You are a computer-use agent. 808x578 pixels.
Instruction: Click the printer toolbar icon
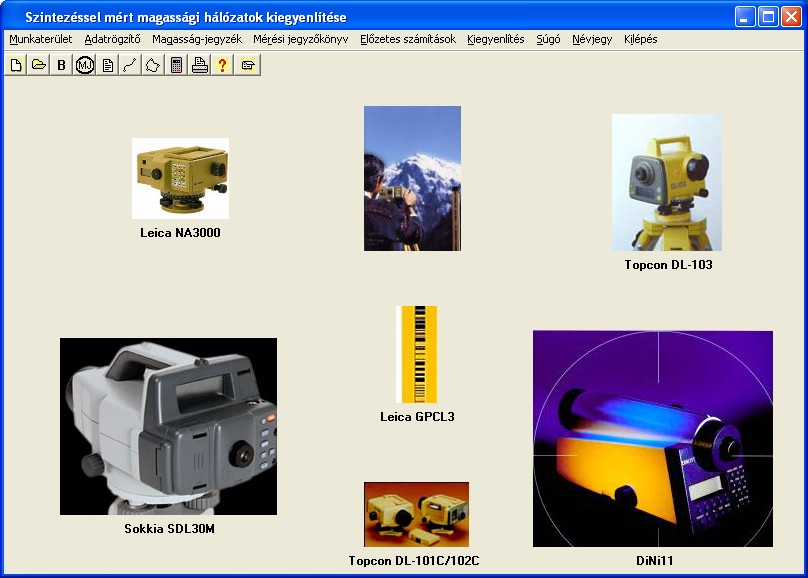[199, 65]
